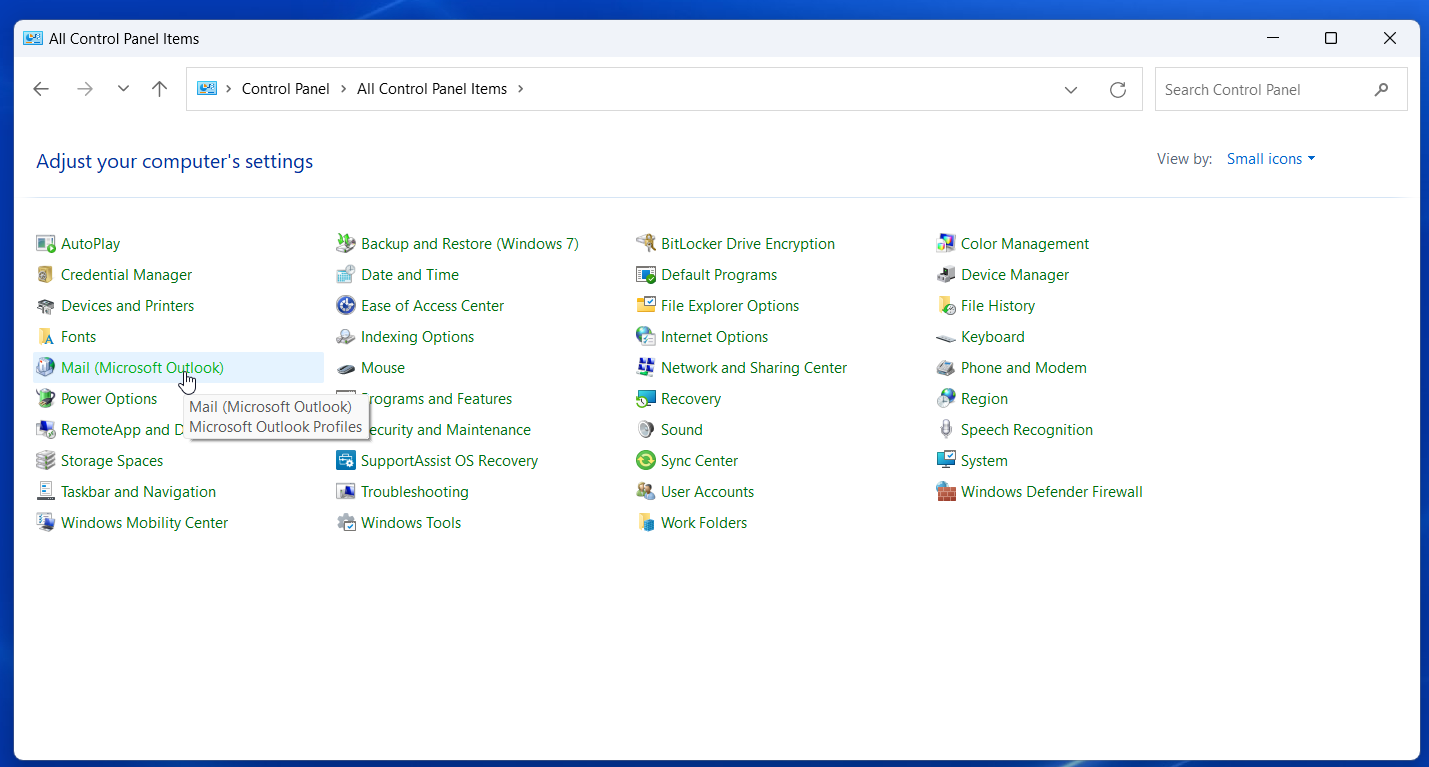Click the Sync Center green icon
Screen dimensions: 1429x767
tap(645, 461)
